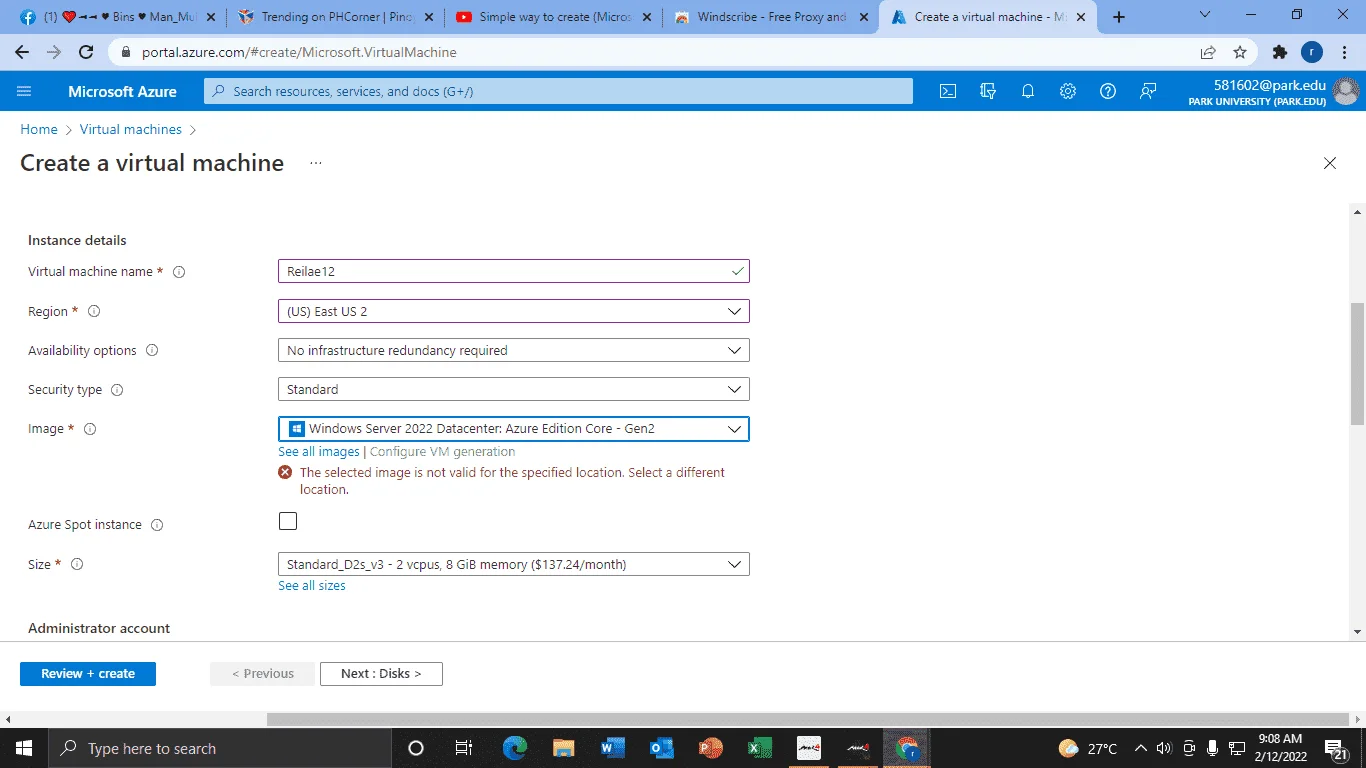Open the notifications bell

(x=1028, y=91)
